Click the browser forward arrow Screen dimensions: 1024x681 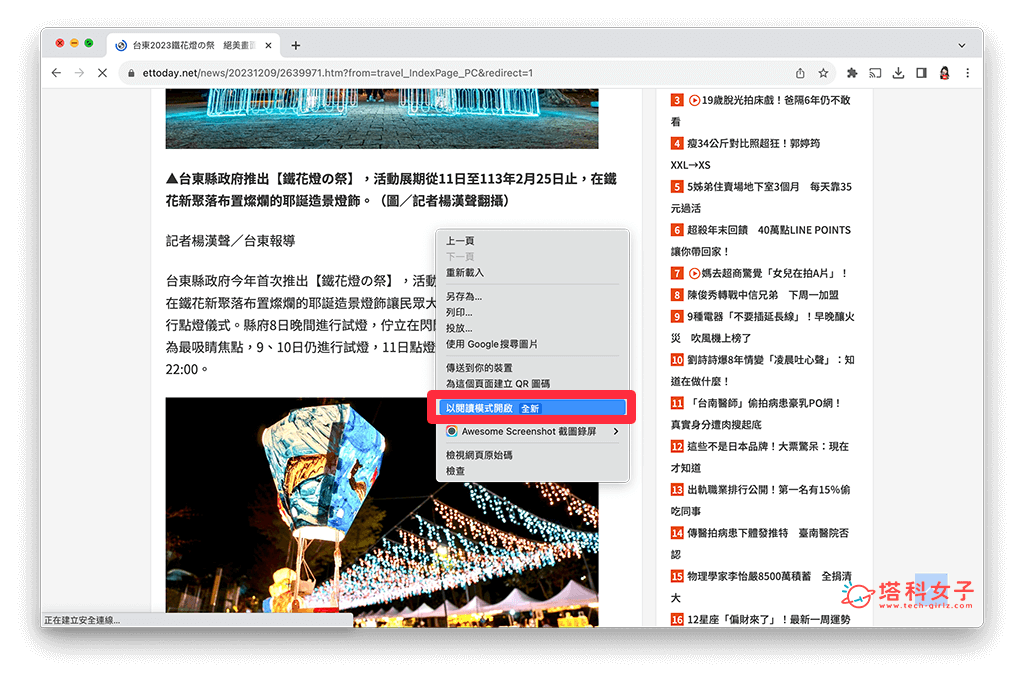pos(79,73)
